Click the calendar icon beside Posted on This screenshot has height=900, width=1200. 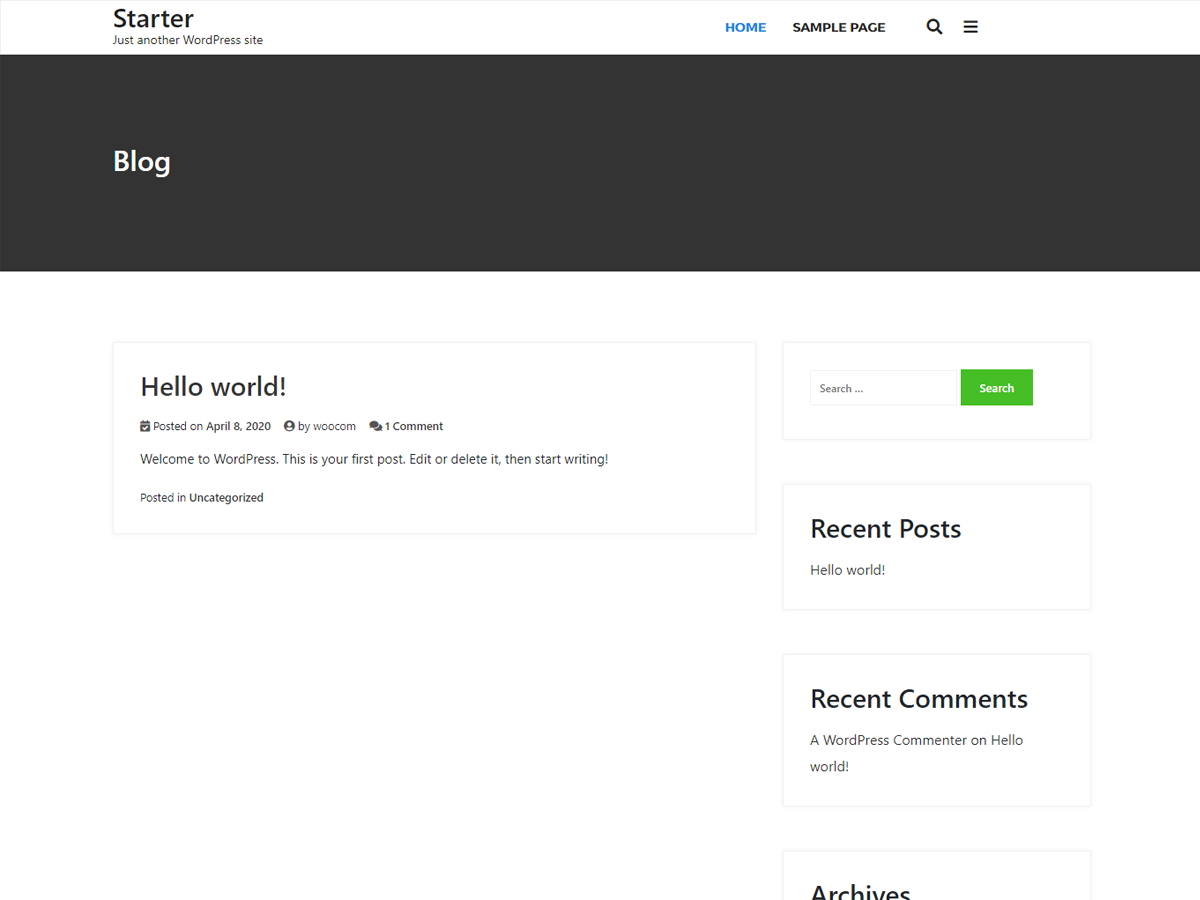(x=145, y=425)
